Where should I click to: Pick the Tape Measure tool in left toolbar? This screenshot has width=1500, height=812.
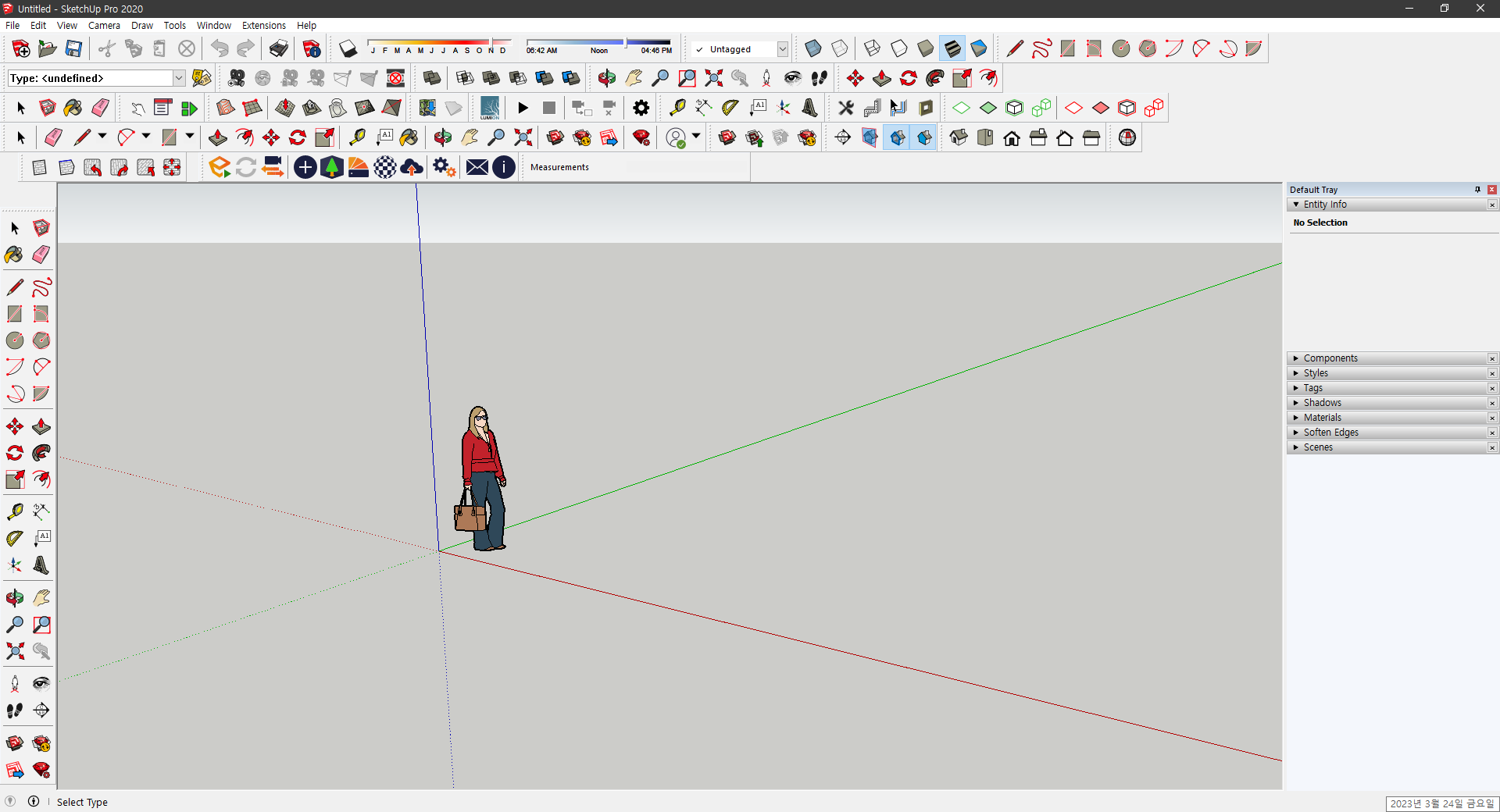coord(14,512)
